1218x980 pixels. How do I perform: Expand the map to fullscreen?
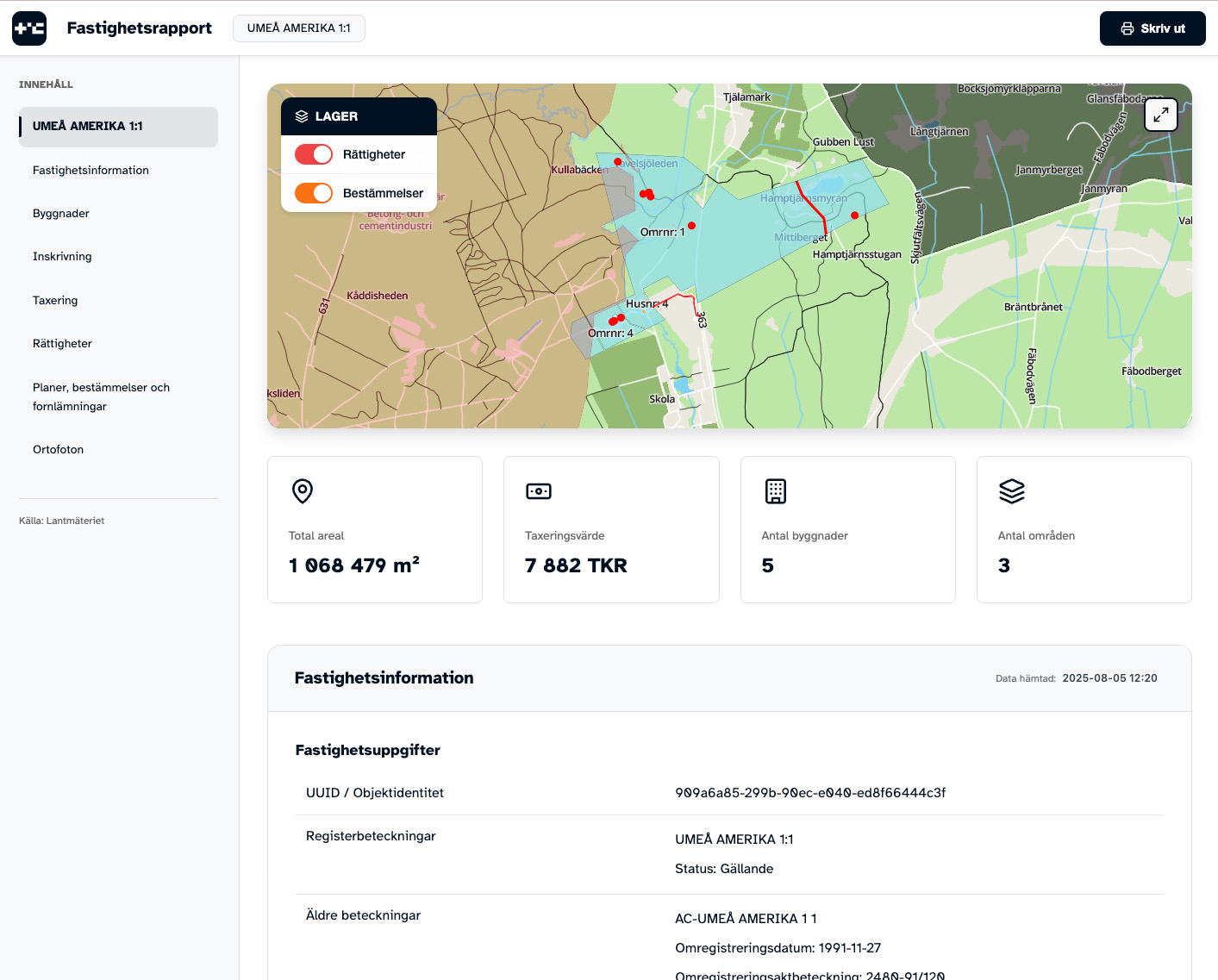(x=1160, y=115)
